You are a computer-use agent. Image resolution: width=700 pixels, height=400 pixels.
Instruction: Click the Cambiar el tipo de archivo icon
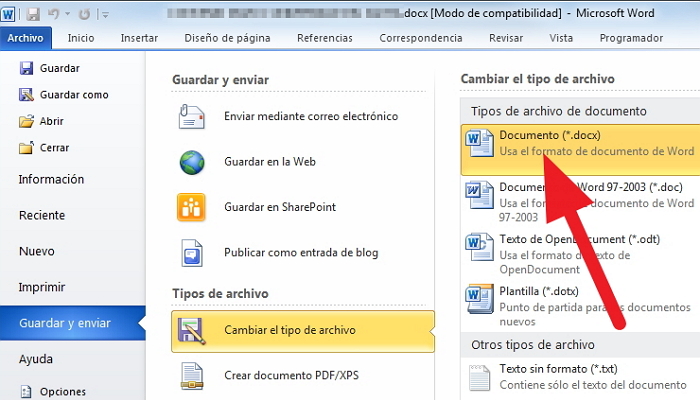pyautogui.click(x=192, y=331)
